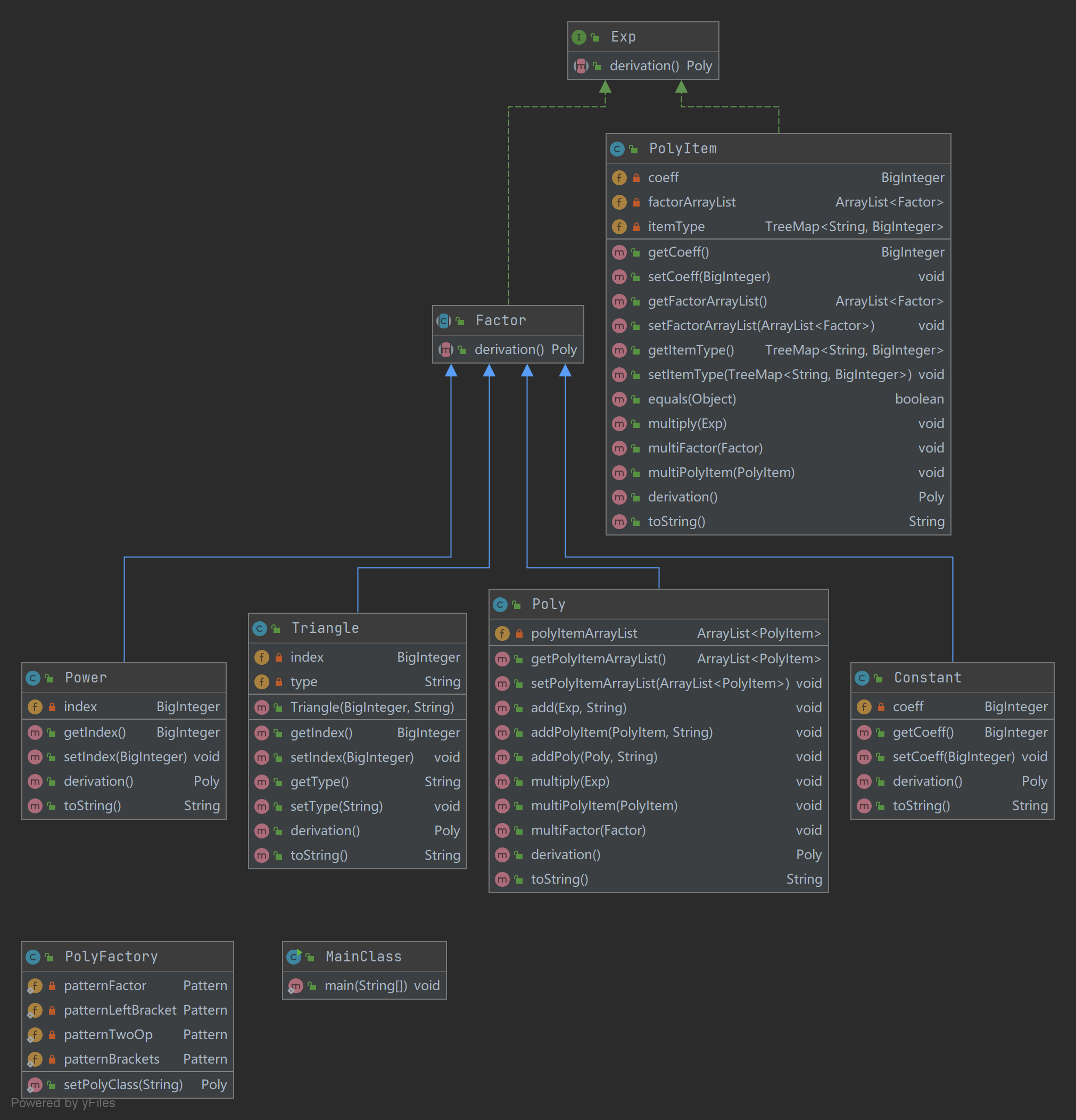Click the method icon beside Triangle constructor

(x=262, y=708)
